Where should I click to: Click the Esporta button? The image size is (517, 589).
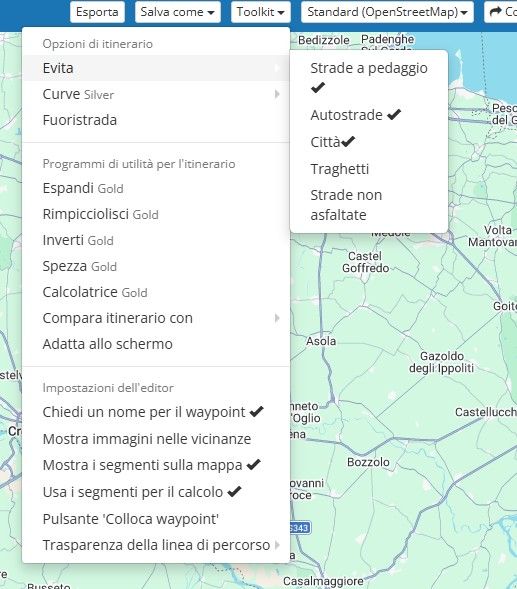pos(97,12)
